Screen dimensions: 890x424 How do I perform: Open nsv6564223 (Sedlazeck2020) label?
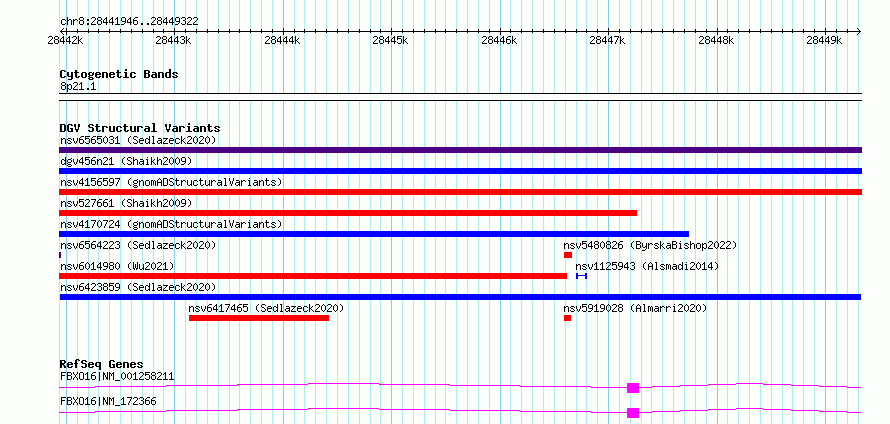click(x=138, y=245)
